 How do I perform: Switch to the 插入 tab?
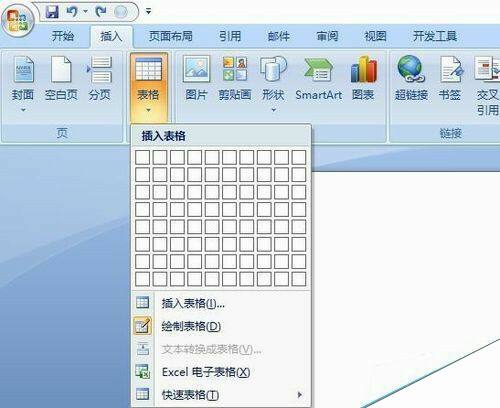(x=111, y=36)
